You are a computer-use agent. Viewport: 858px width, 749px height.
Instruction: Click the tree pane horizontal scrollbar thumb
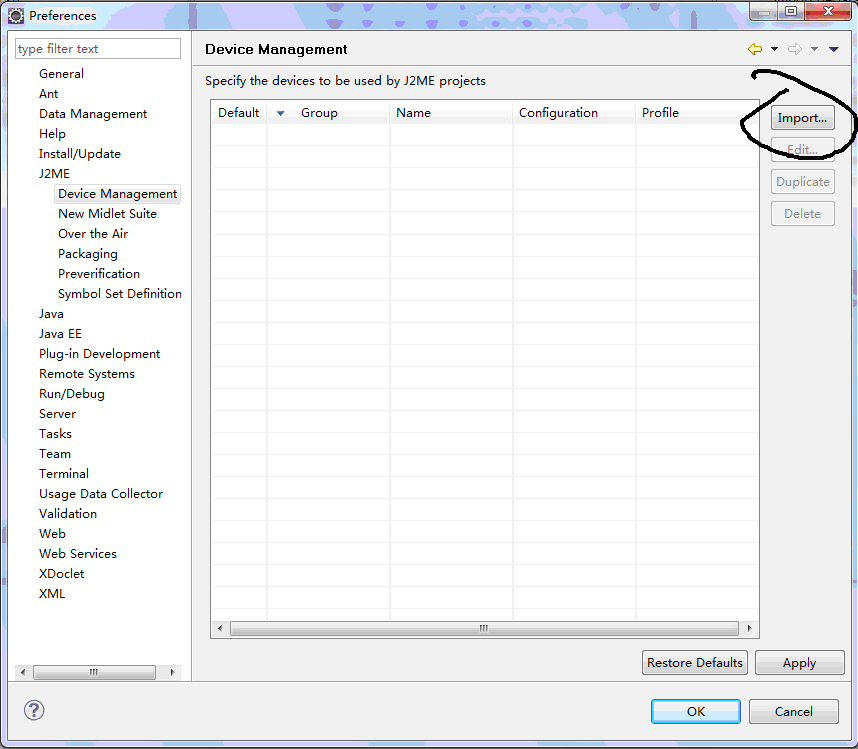[94, 672]
